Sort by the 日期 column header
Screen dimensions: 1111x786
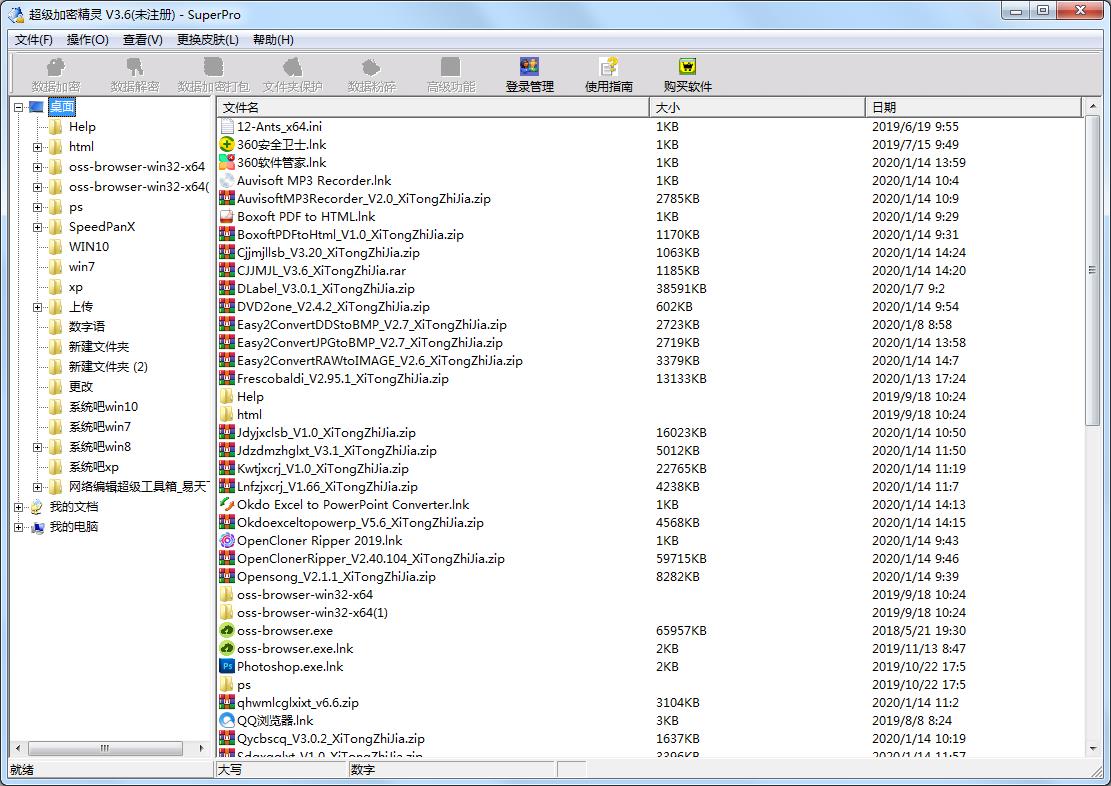pyautogui.click(x=974, y=107)
